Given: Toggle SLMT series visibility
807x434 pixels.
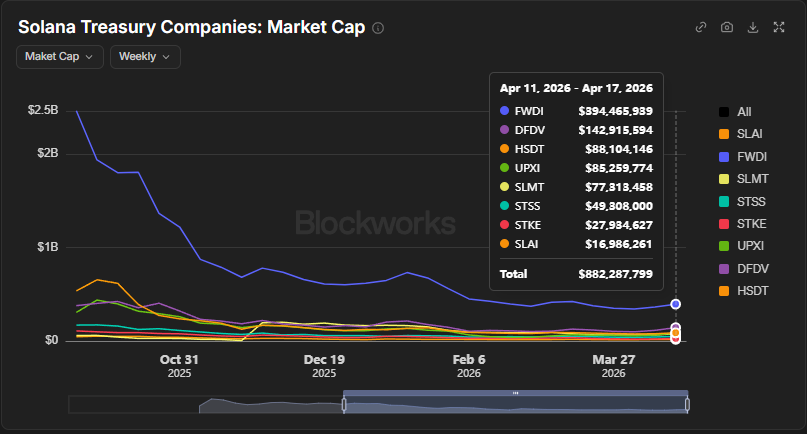Looking at the screenshot, I should [x=752, y=178].
